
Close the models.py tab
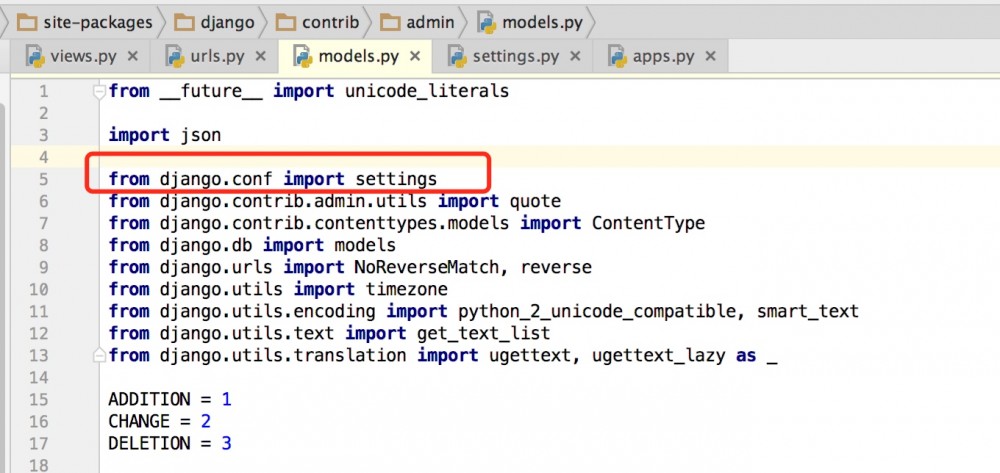click(415, 56)
